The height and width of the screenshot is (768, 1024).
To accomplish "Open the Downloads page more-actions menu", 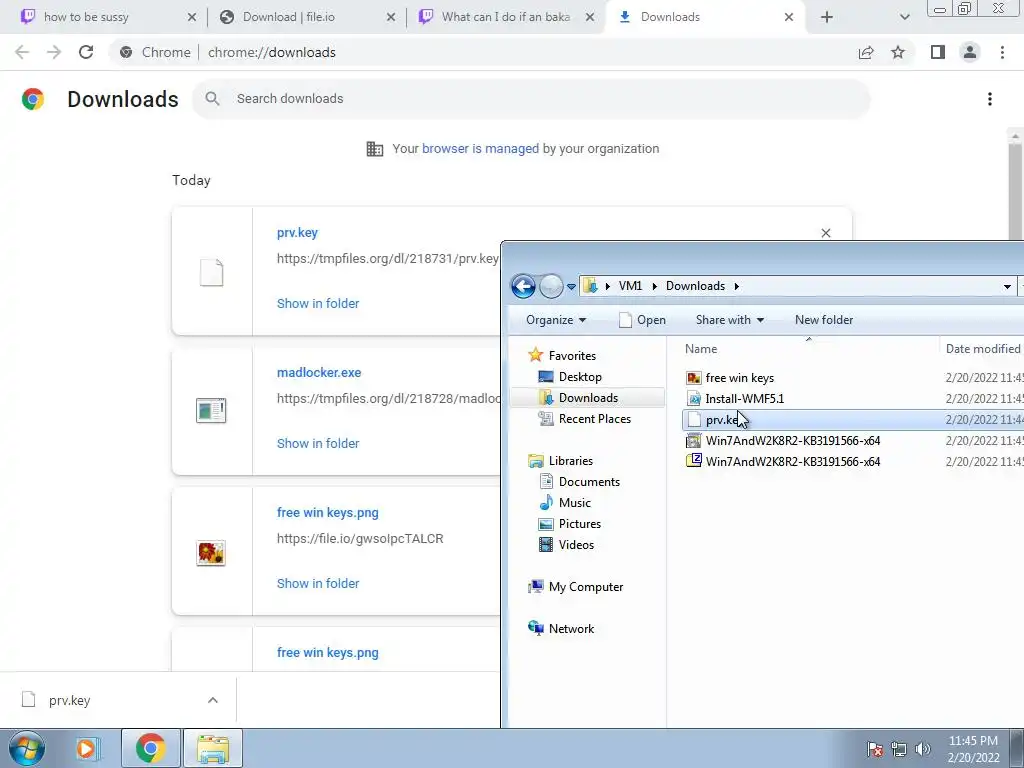I will 990,99.
